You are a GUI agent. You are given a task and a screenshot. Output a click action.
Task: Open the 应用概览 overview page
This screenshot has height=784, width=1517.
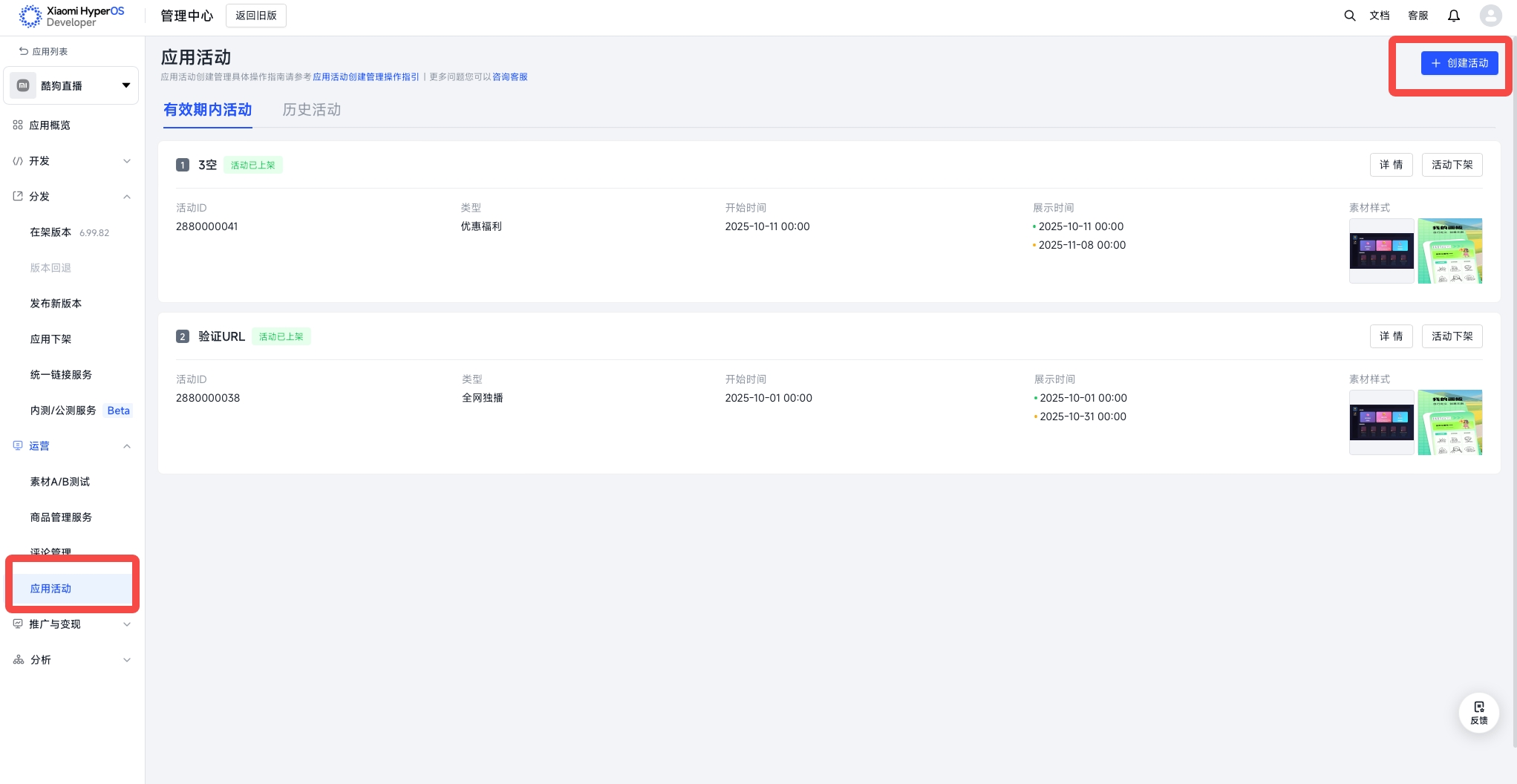pos(49,125)
